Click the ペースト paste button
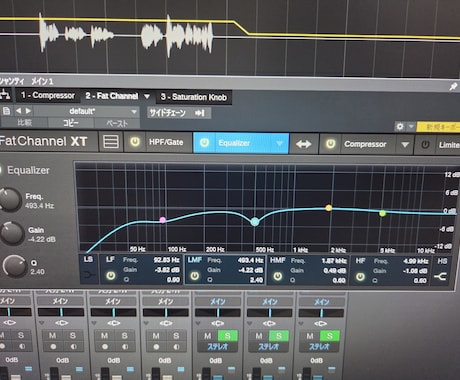Screen dimensions: 460x380 click(117, 123)
